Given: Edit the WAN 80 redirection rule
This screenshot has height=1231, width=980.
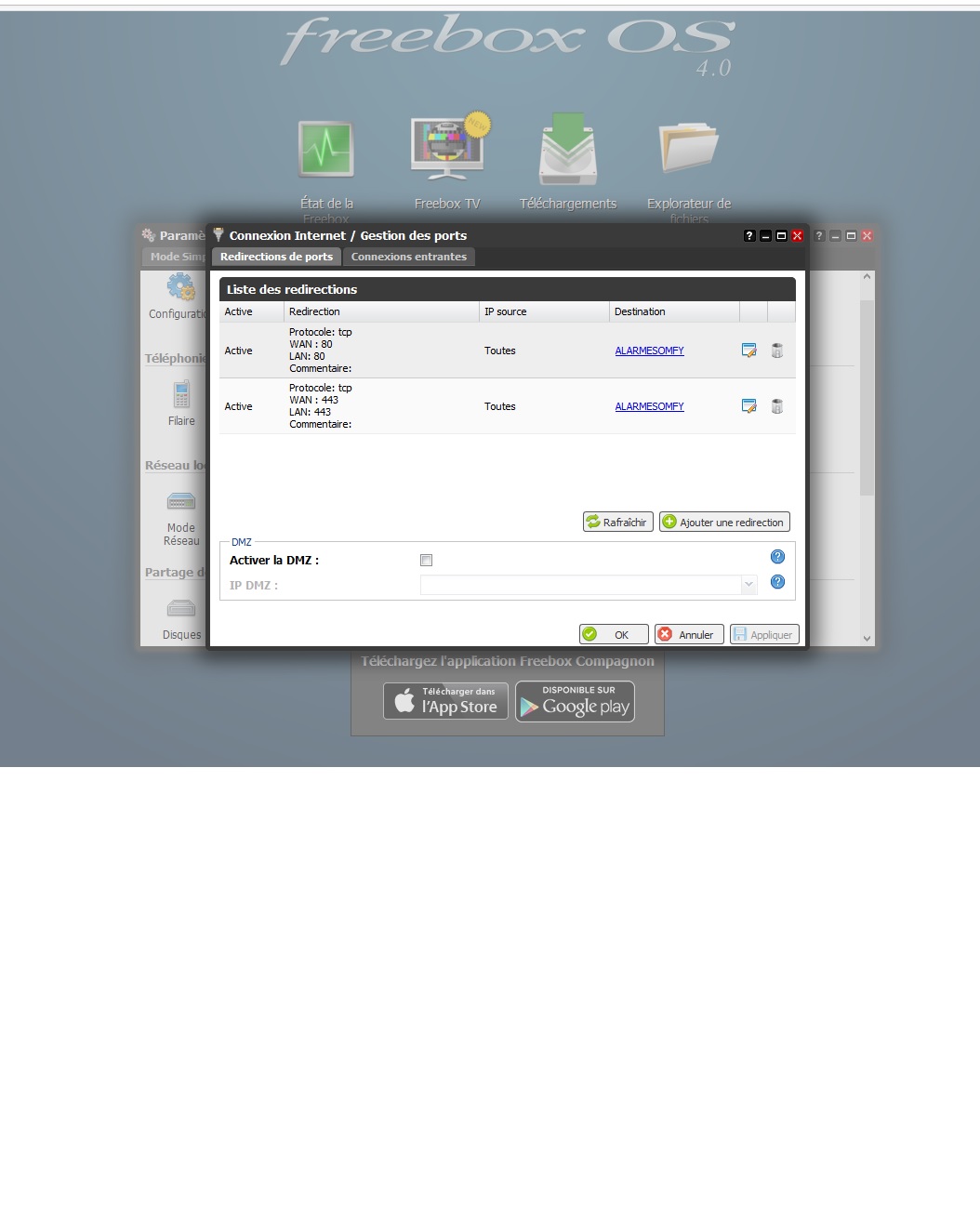Looking at the screenshot, I should (x=748, y=351).
